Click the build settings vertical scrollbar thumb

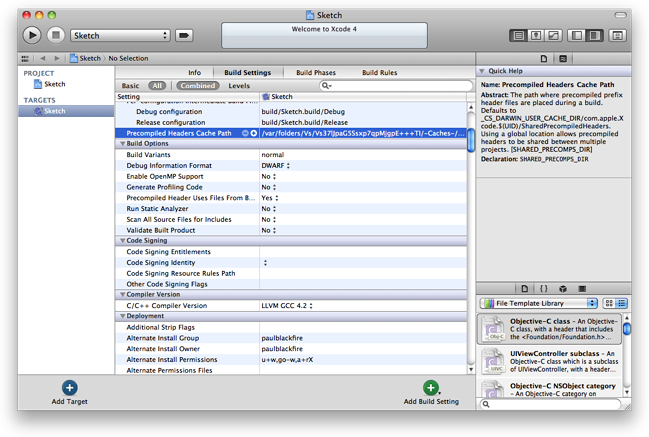[471, 140]
